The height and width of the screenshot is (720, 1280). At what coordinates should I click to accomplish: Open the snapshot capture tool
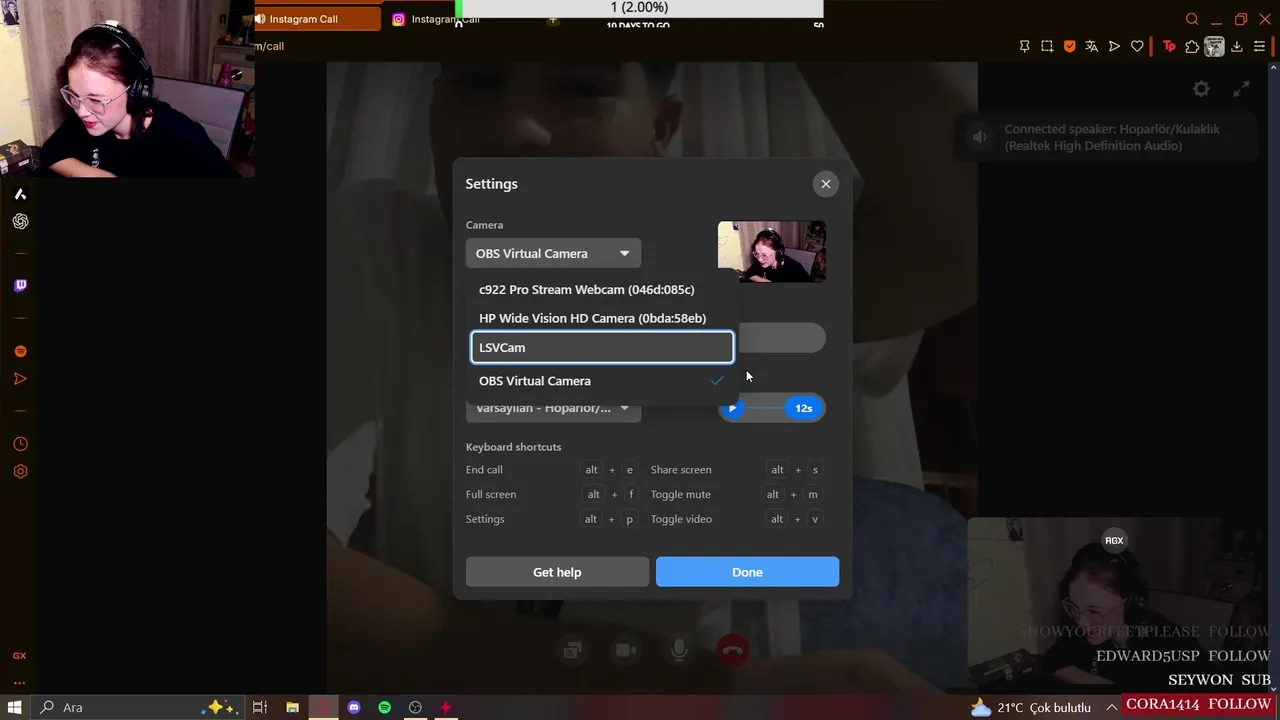point(1047,46)
